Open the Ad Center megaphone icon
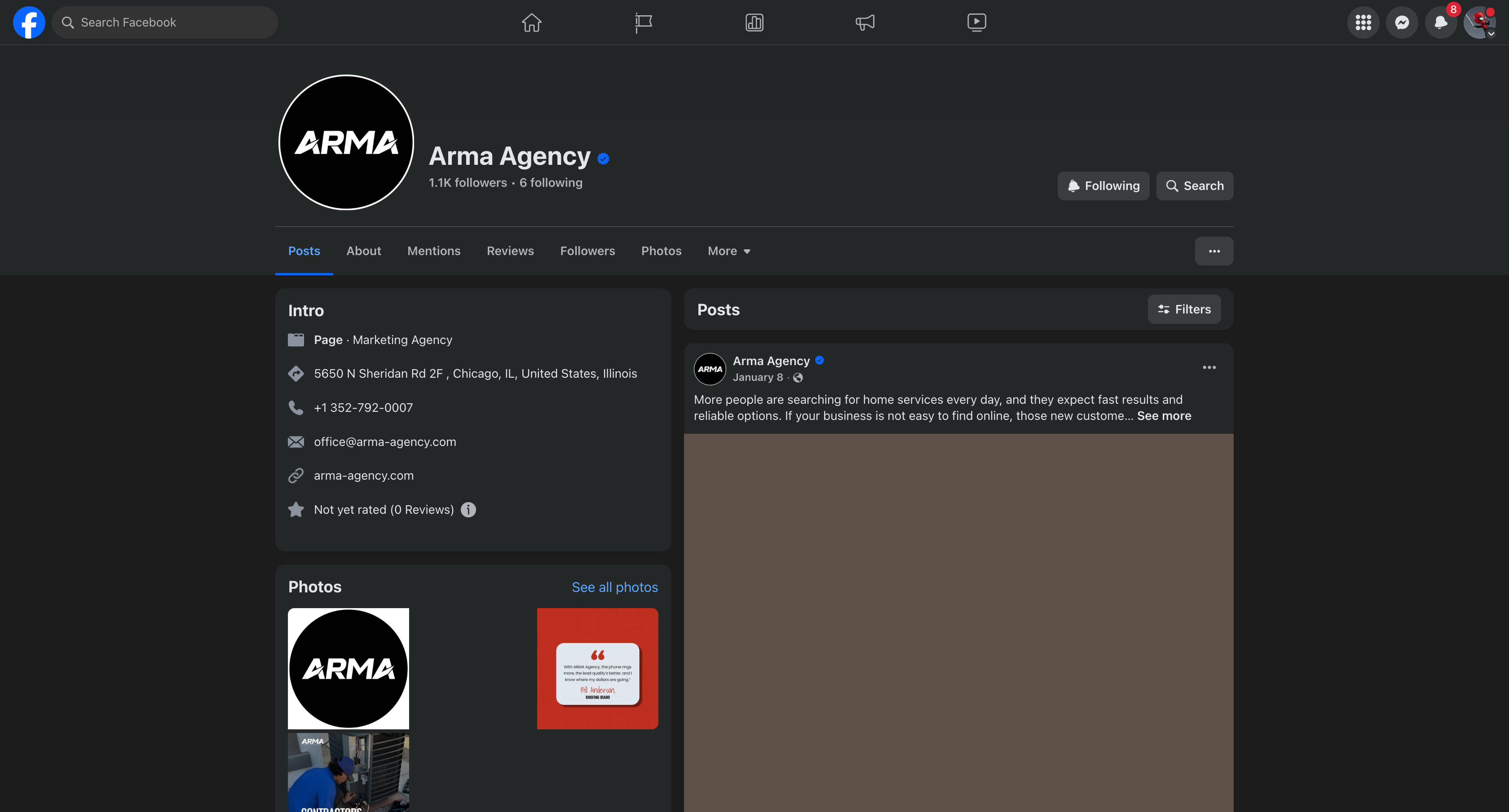This screenshot has height=812, width=1509. coord(865,22)
